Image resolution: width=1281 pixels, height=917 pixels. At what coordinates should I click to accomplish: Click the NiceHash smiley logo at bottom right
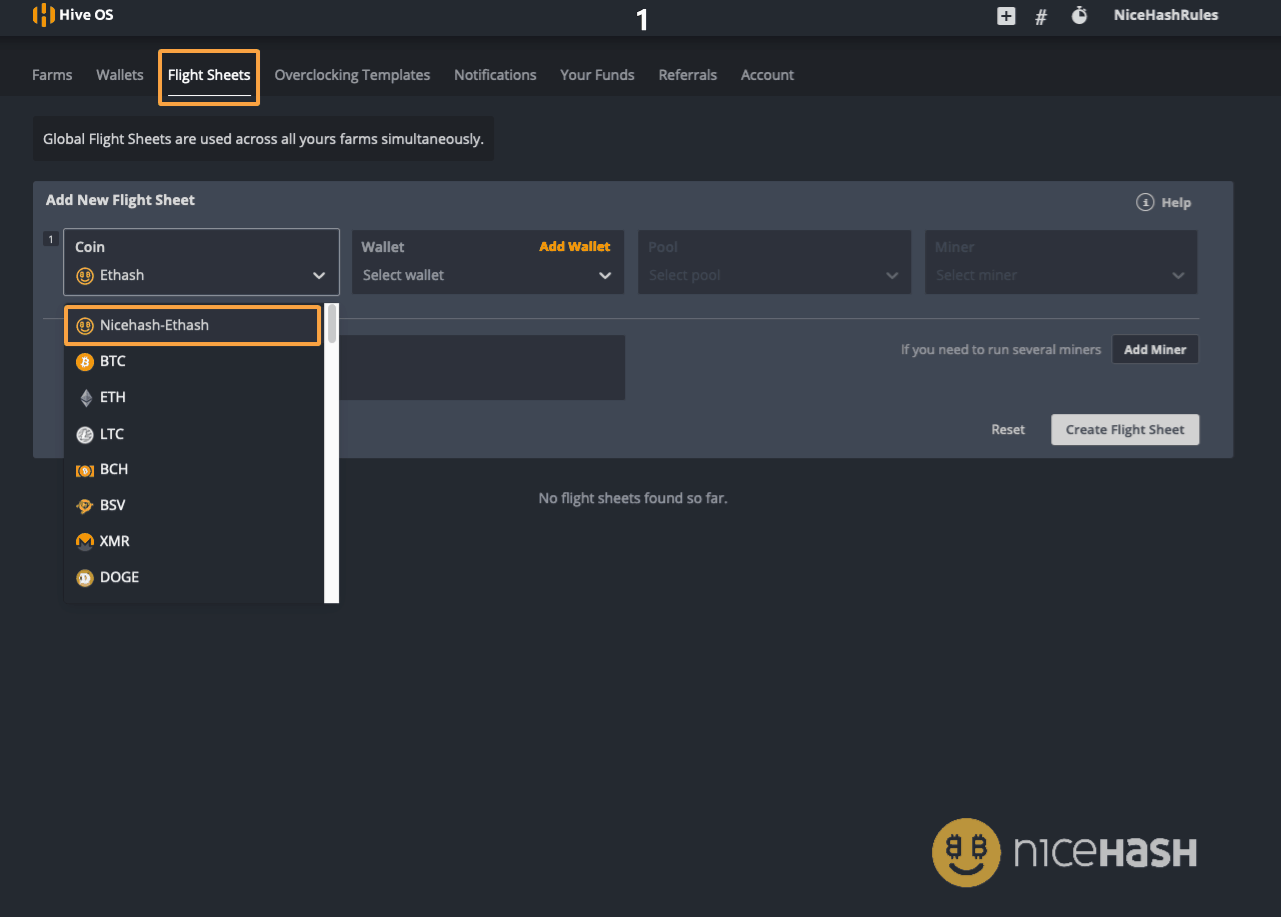point(966,852)
